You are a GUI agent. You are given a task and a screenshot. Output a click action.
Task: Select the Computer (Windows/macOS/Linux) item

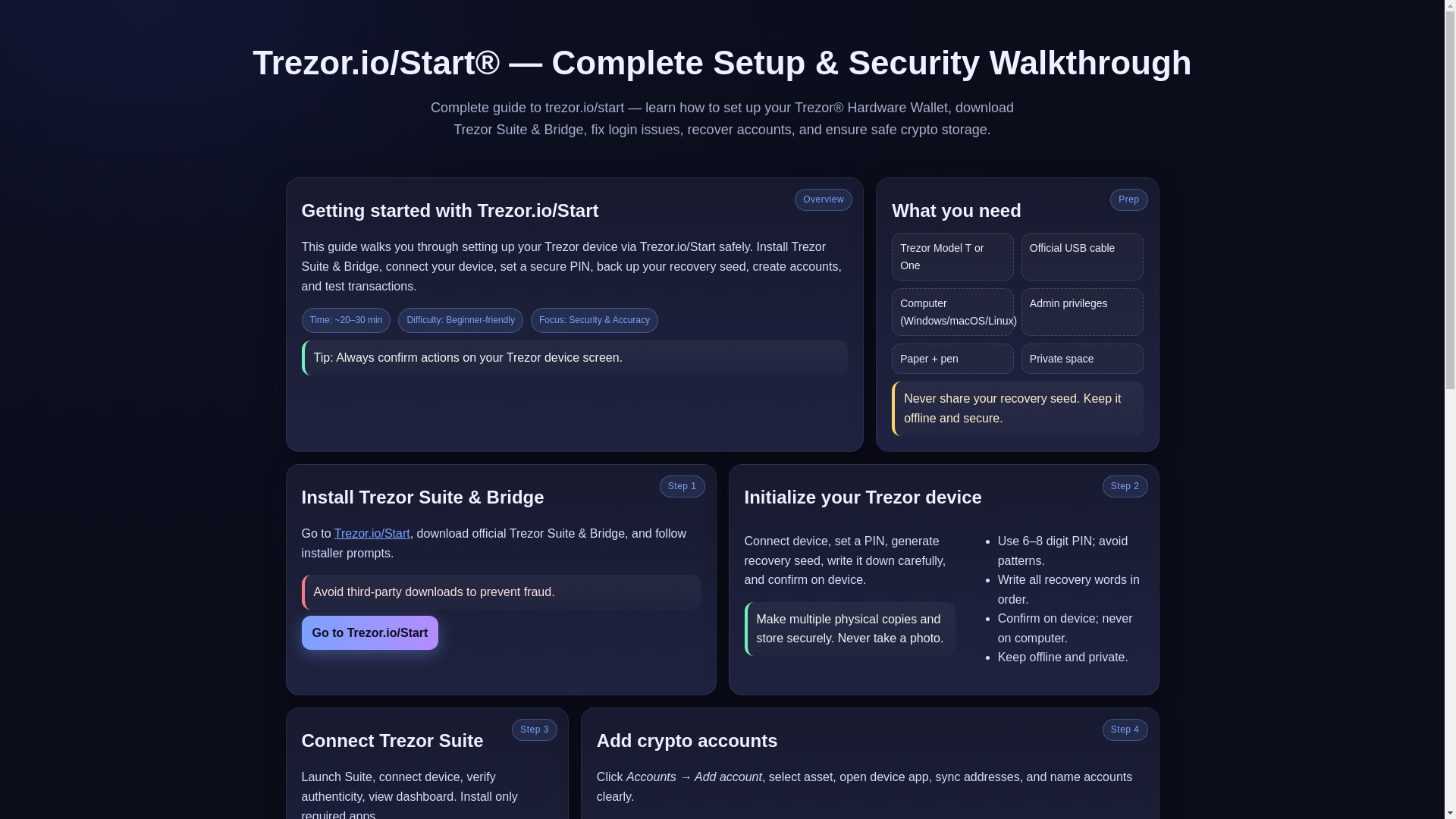click(x=952, y=312)
